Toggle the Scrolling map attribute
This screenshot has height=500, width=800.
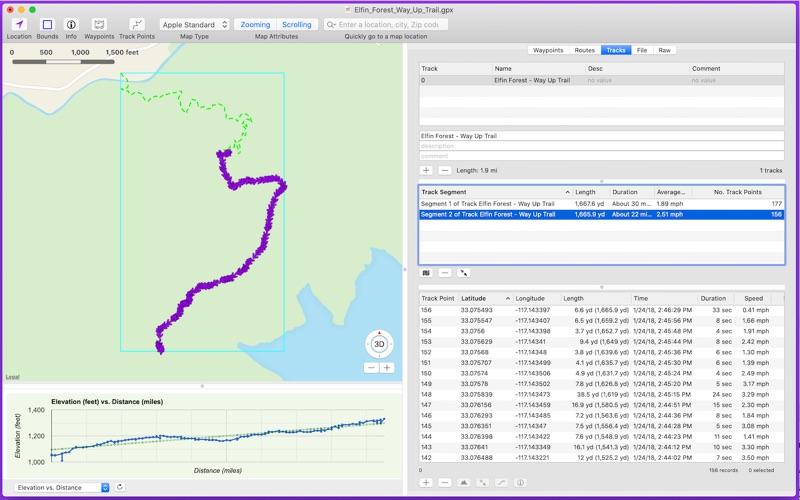tap(296, 24)
